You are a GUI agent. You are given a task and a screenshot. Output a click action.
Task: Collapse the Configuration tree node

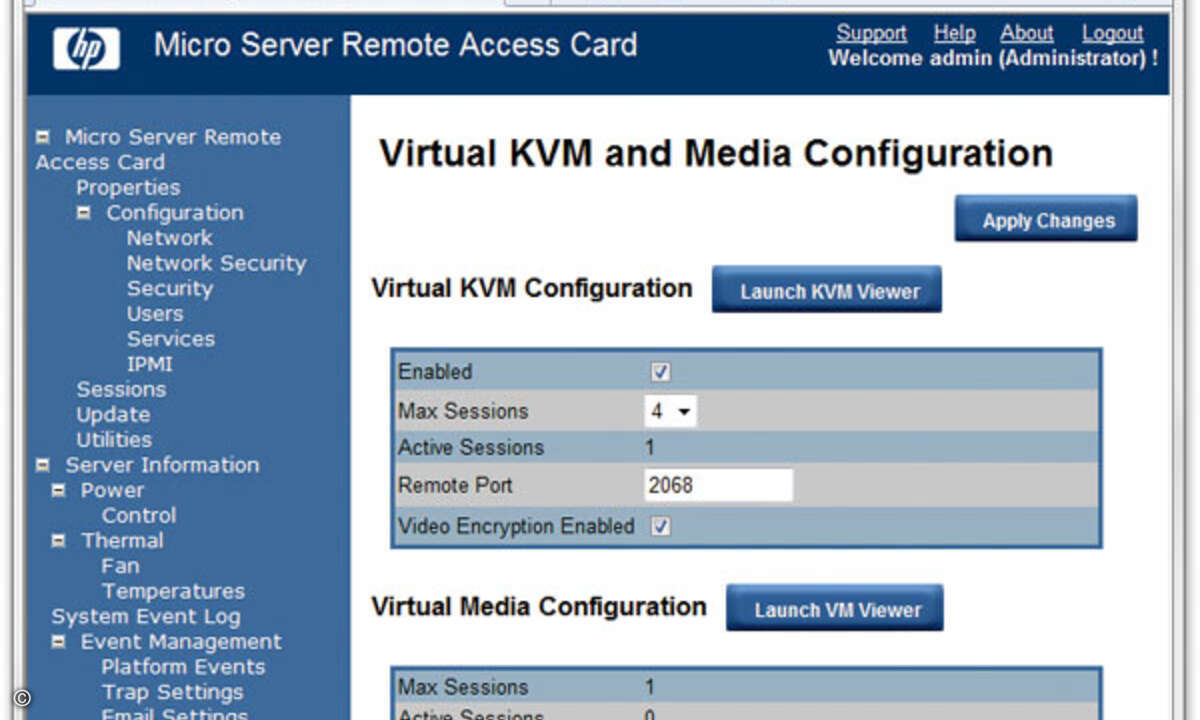tap(84, 213)
